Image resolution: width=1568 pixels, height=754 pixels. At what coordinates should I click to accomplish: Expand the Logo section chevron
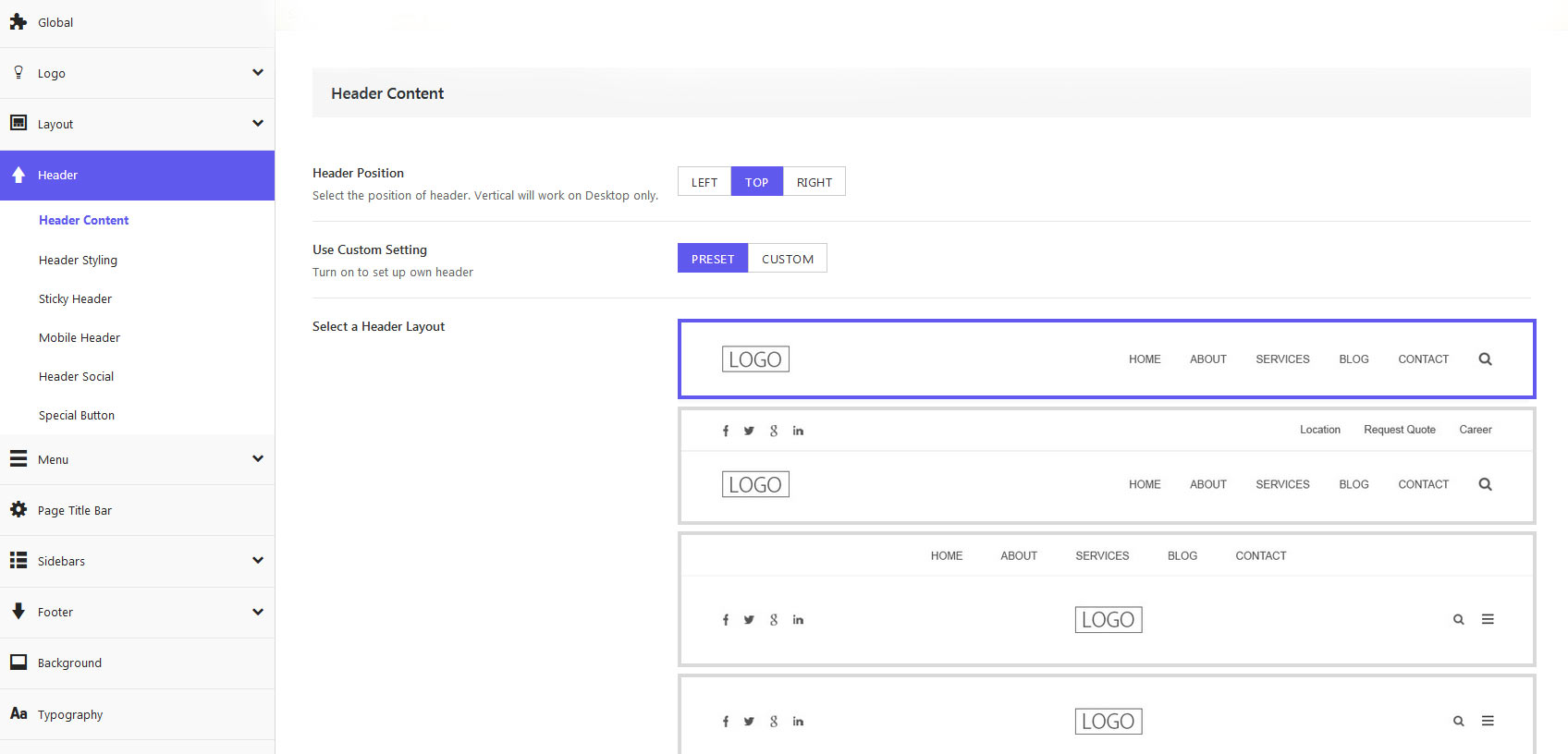click(258, 73)
